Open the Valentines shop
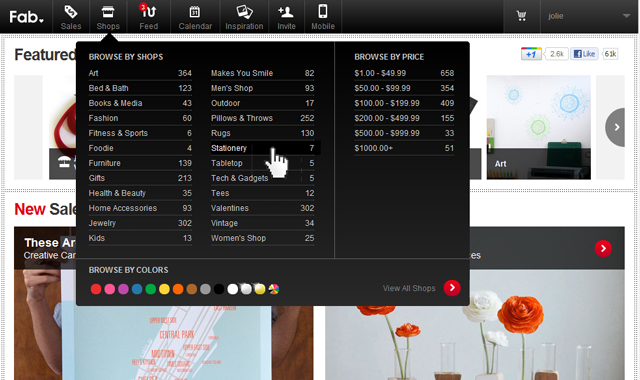Viewport: 640px width, 380px height. point(262,208)
